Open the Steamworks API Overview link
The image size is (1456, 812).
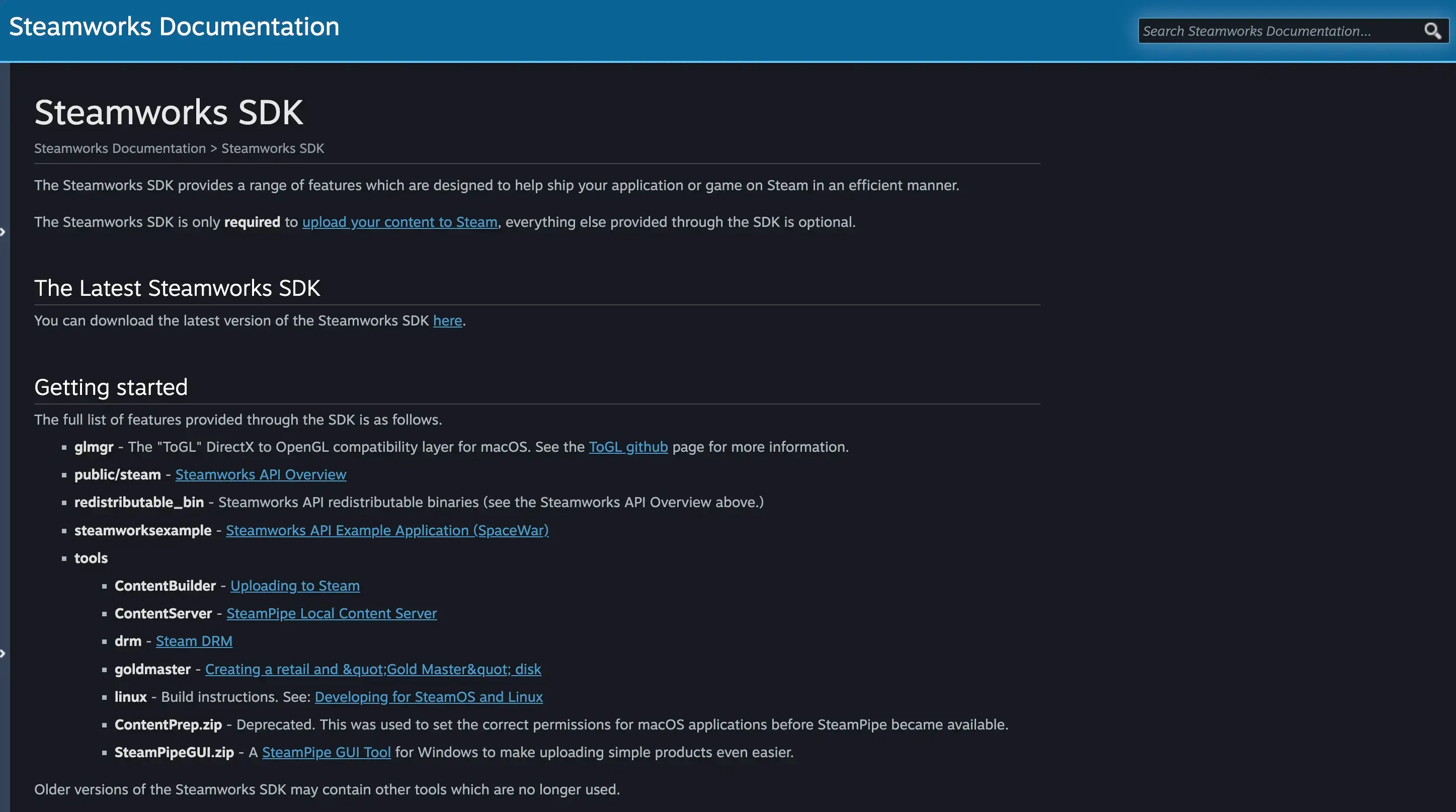click(x=261, y=474)
